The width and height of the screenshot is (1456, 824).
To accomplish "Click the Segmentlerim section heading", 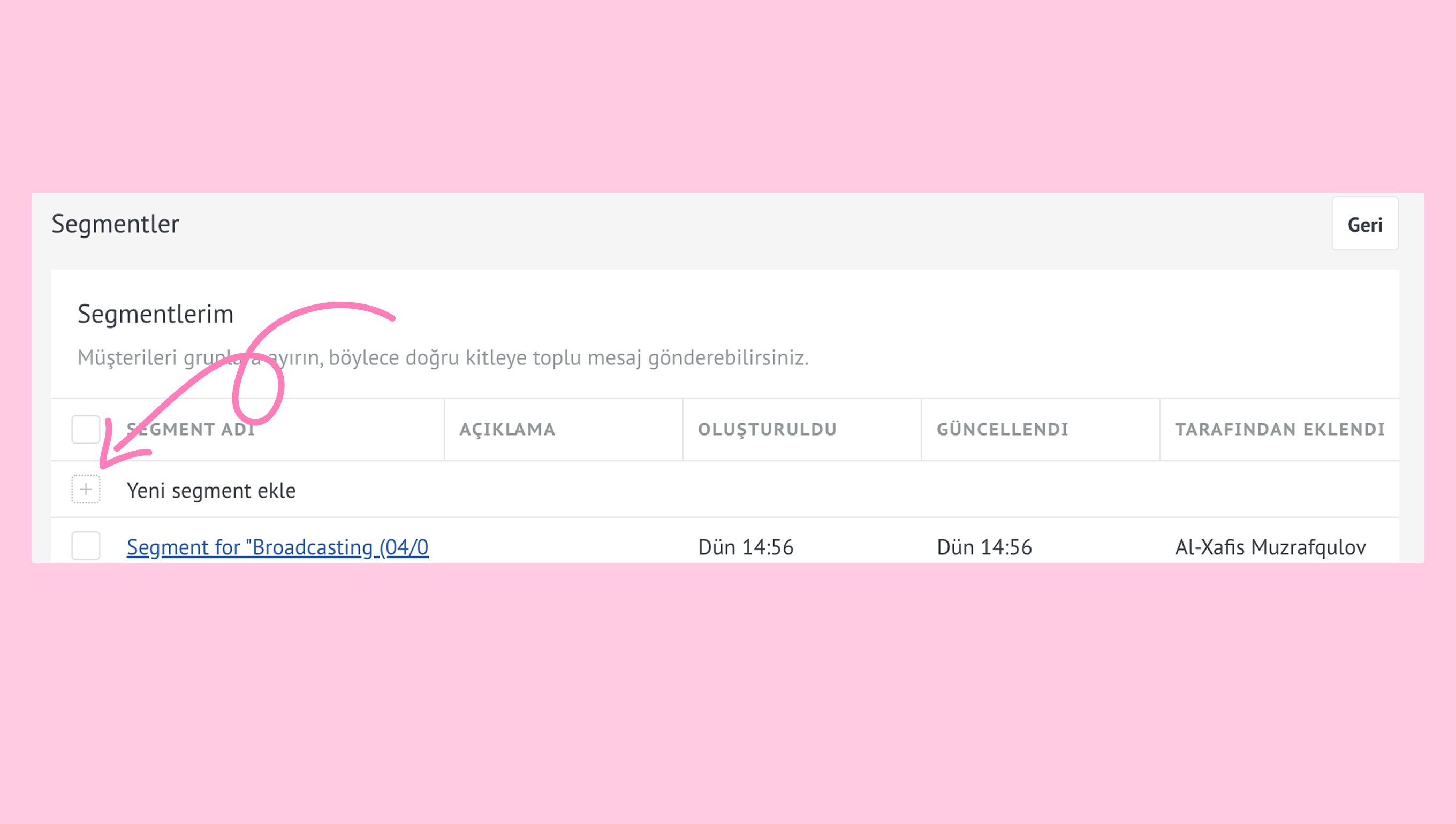I will [155, 314].
